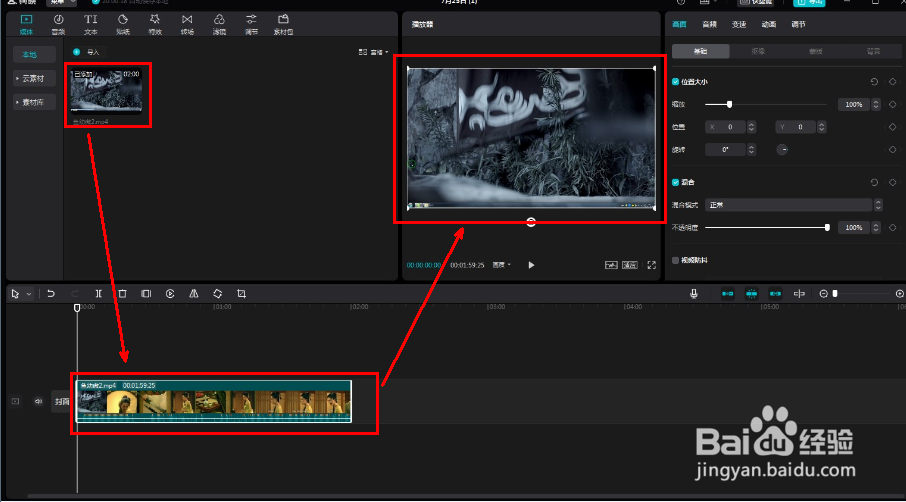The width and height of the screenshot is (906, 502).
Task: Add keyframe diamond for scale (缩放) row
Action: pos(893,105)
